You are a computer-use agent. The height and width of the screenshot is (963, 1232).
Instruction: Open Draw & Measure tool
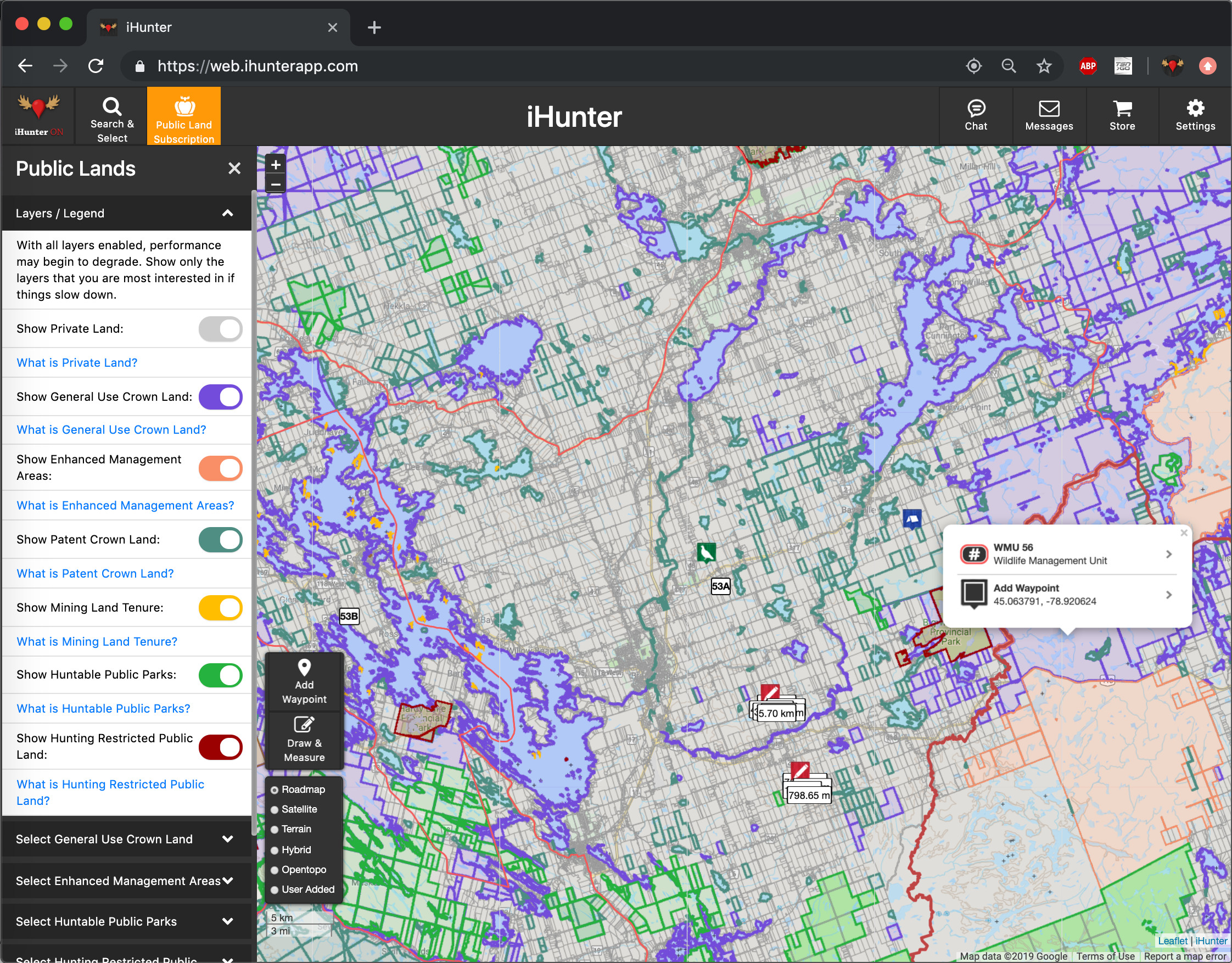click(304, 740)
